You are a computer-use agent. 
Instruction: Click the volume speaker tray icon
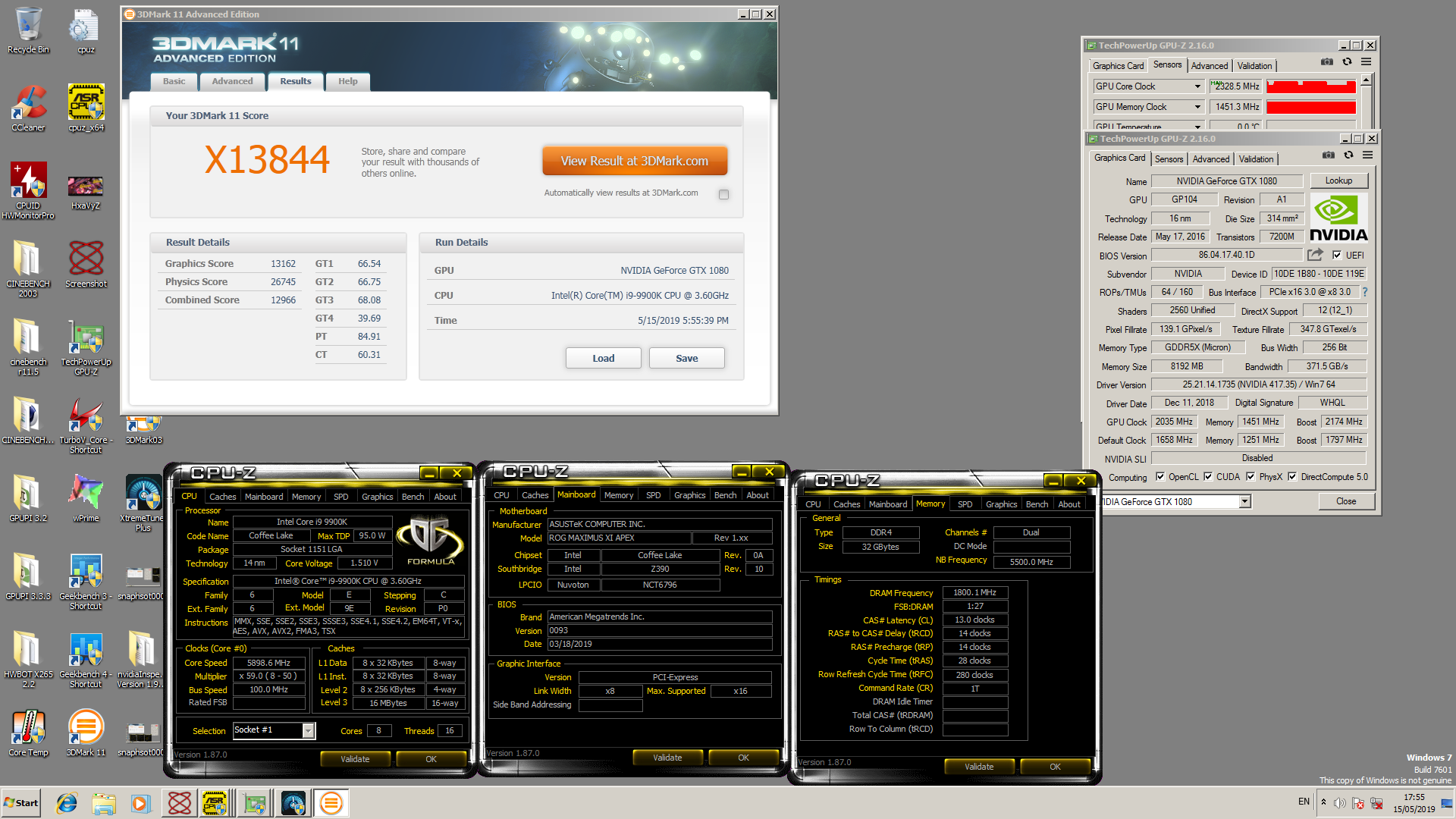[1340, 803]
